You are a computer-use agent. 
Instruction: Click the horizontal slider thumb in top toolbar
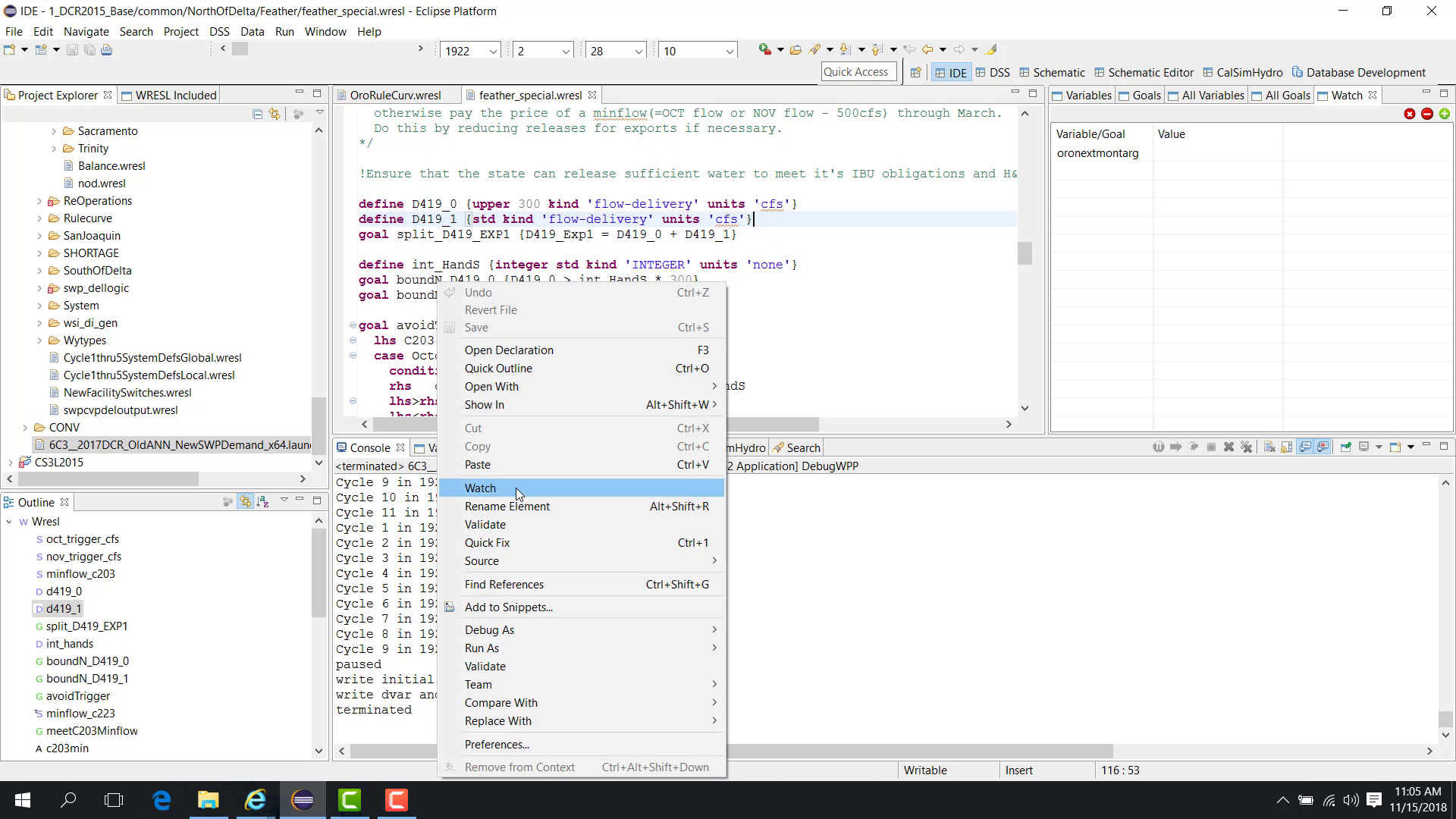pos(240,49)
